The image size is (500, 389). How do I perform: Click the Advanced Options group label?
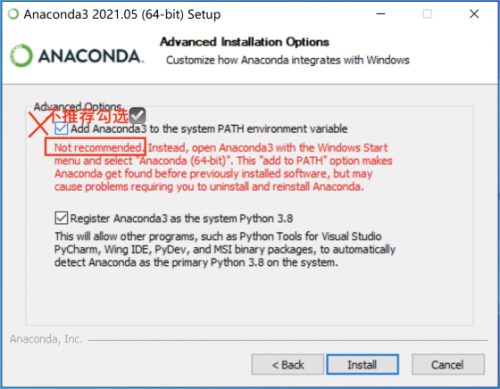point(78,106)
